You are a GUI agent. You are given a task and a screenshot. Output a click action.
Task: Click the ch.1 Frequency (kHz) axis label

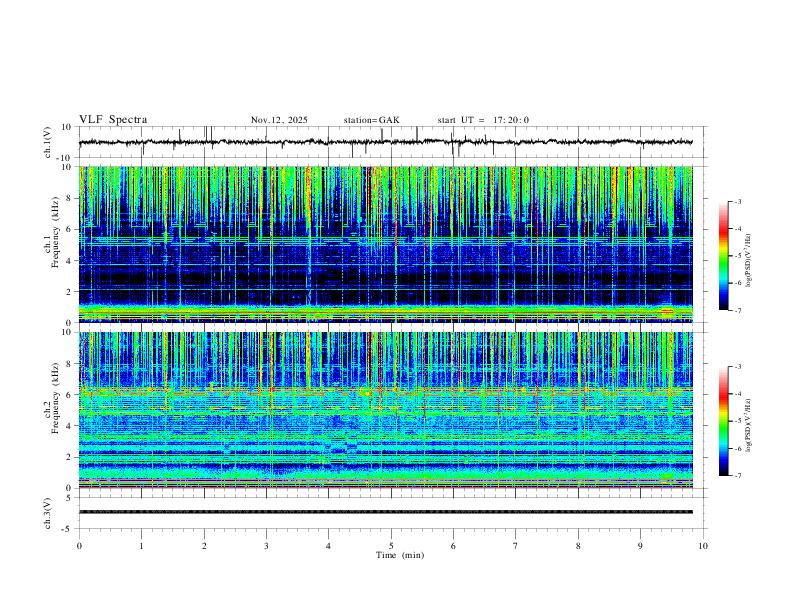[x=52, y=230]
